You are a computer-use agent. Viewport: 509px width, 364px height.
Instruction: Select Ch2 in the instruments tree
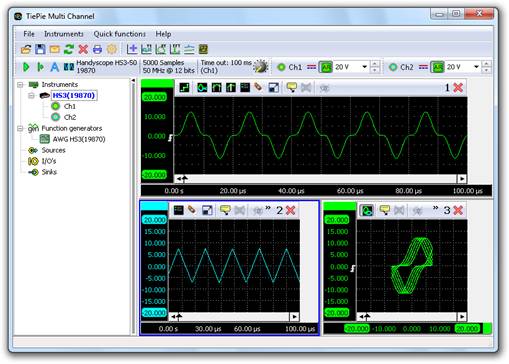(x=70, y=117)
